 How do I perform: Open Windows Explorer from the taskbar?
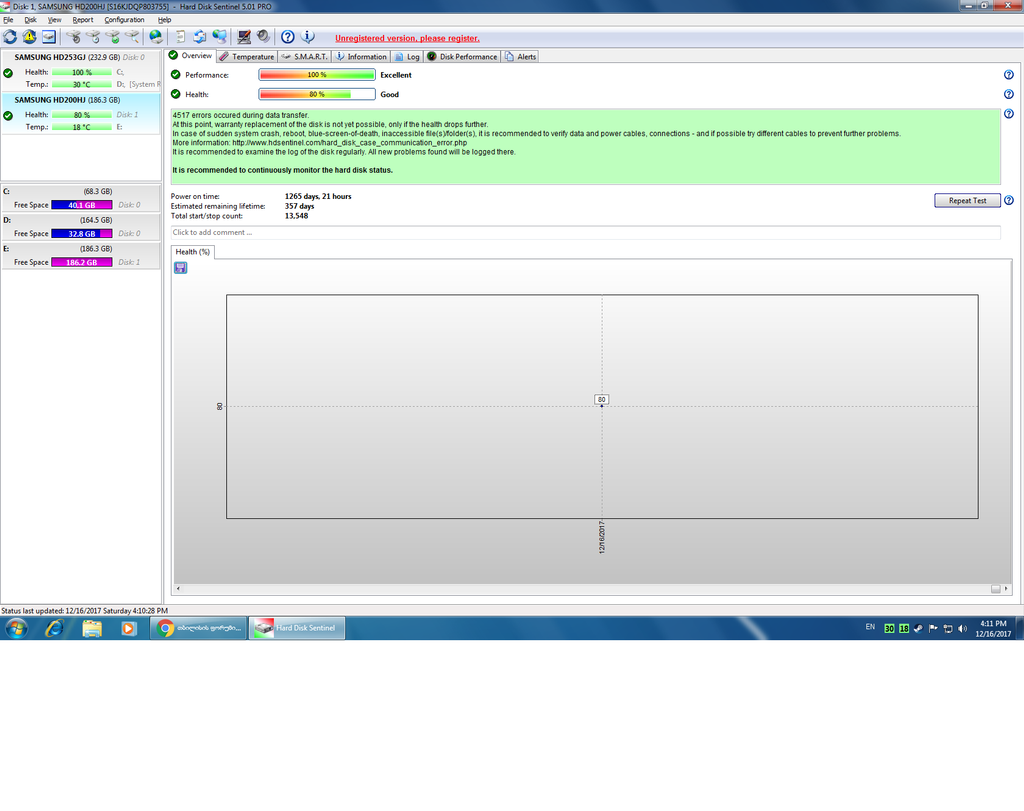[x=92, y=629]
